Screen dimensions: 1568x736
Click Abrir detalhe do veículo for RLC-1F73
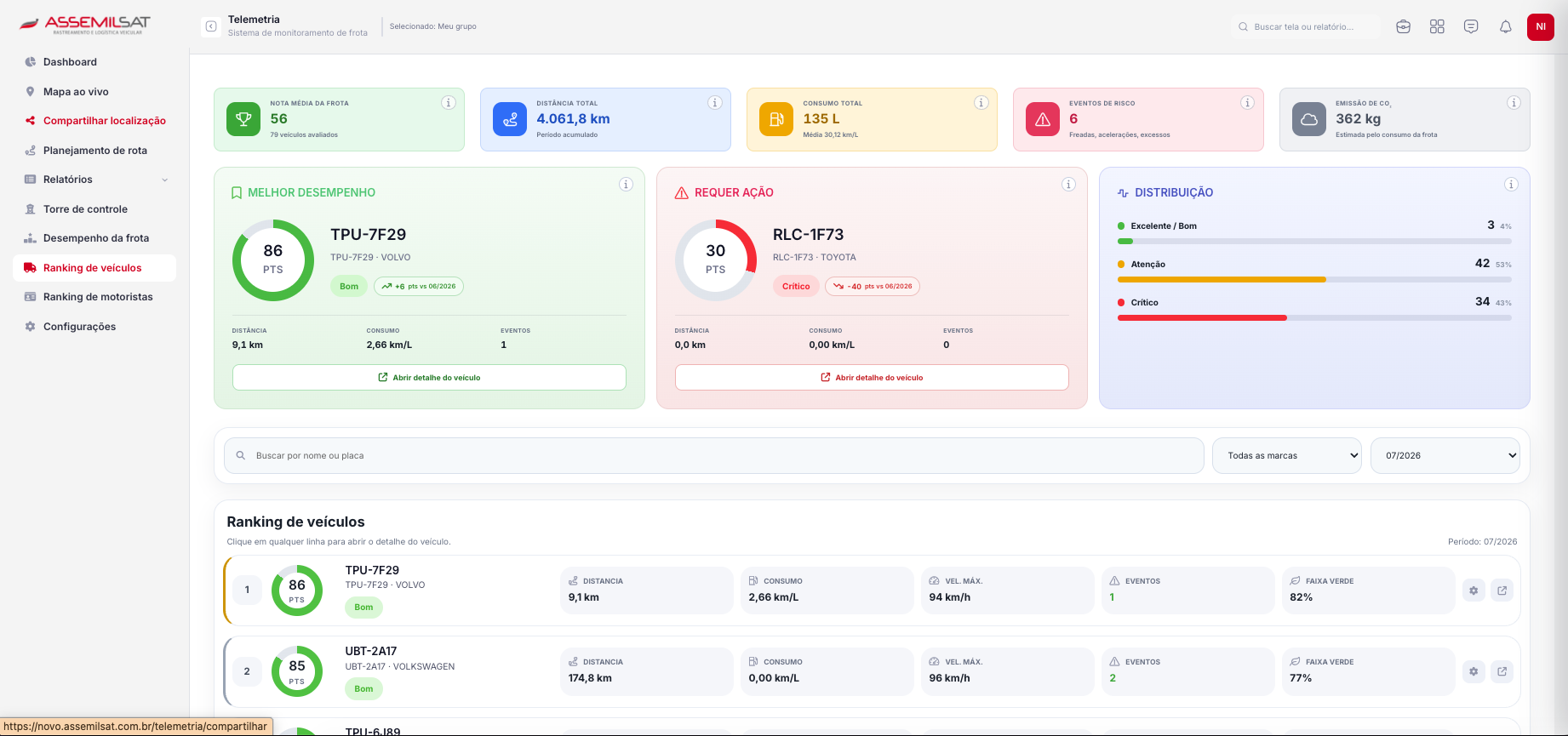click(x=872, y=378)
